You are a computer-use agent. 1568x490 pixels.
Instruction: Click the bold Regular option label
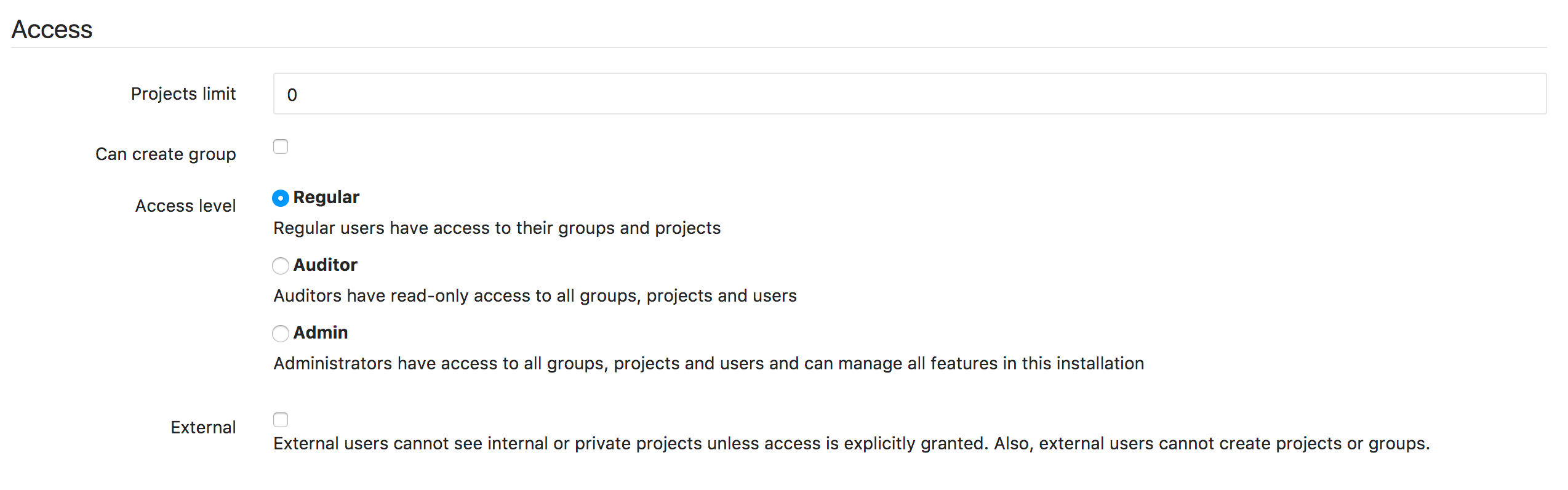point(326,198)
